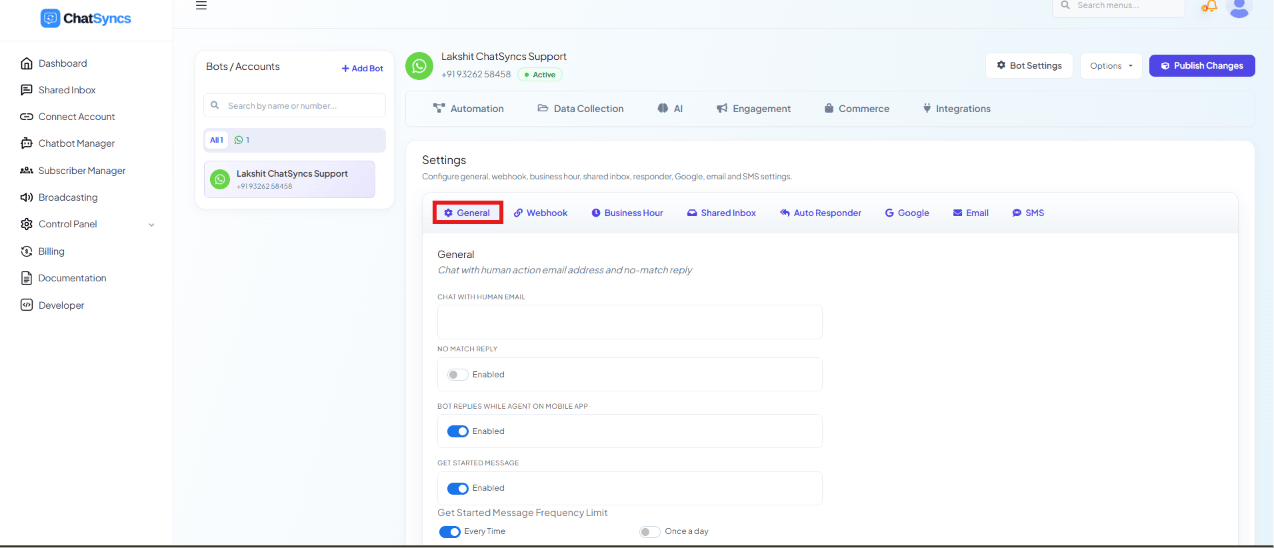
Task: Open the Billing page link
Action: (x=51, y=252)
